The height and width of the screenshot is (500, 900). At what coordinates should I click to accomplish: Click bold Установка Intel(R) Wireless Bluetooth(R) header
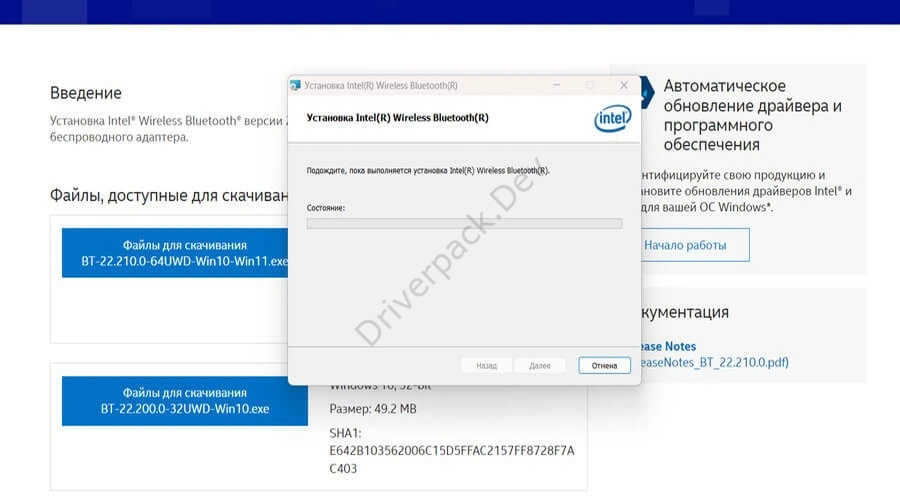click(x=397, y=118)
